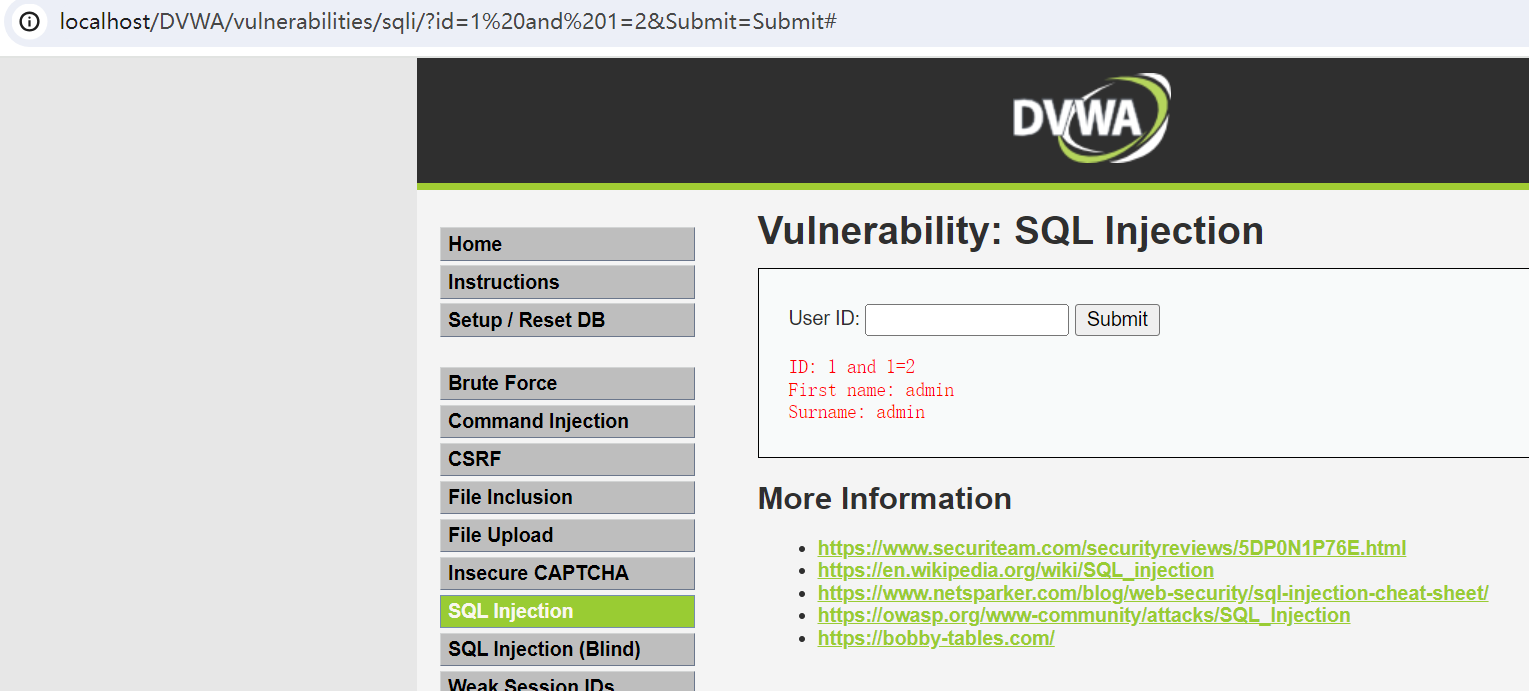Open the Home menu item
Image resolution: width=1529 pixels, height=691 pixels.
point(567,244)
